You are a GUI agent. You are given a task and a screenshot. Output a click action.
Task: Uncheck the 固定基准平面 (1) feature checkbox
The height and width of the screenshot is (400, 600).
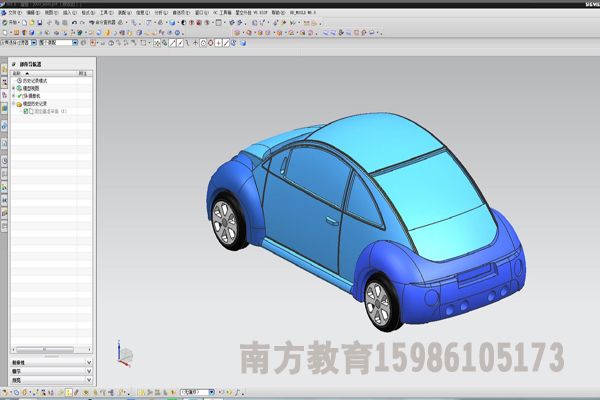click(x=26, y=111)
